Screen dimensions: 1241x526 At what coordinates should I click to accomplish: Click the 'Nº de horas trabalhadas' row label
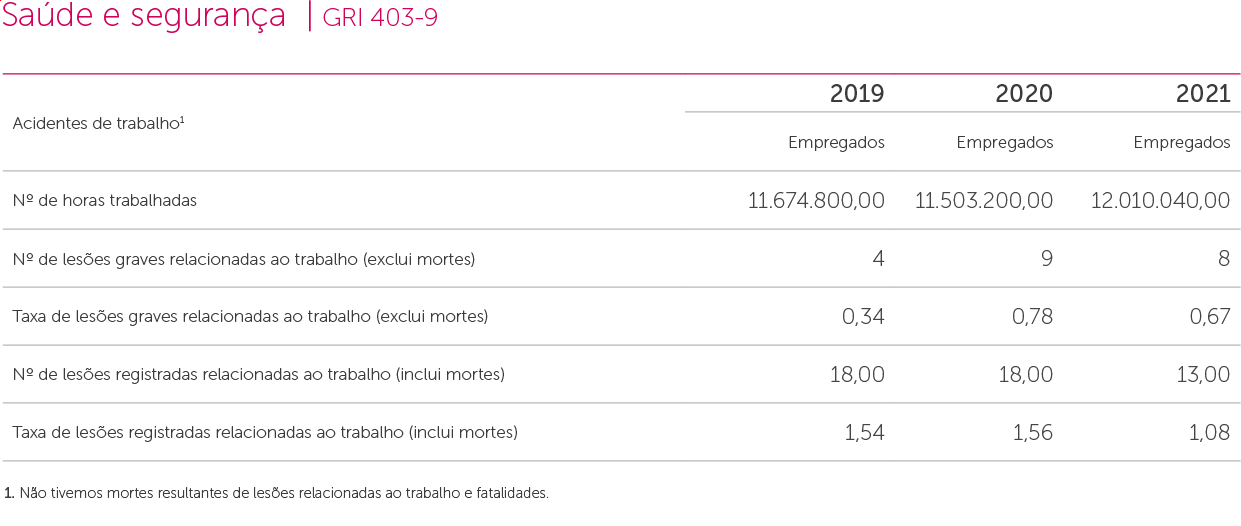tap(105, 200)
